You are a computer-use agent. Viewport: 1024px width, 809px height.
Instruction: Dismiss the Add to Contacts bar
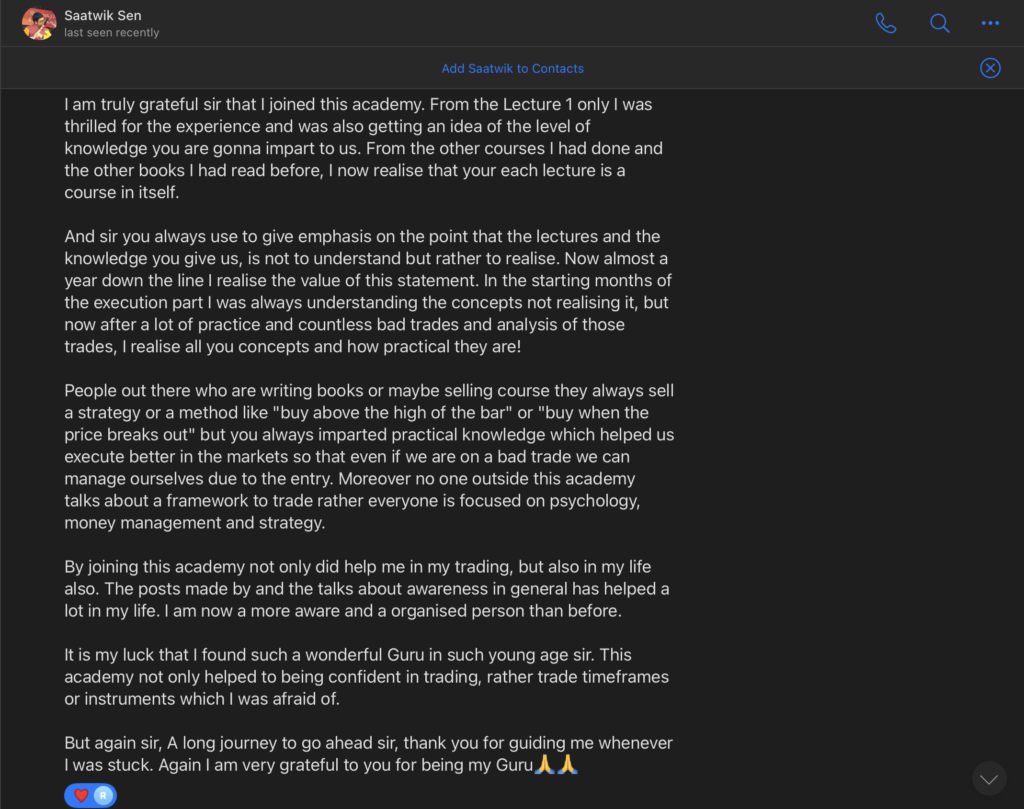pos(990,68)
